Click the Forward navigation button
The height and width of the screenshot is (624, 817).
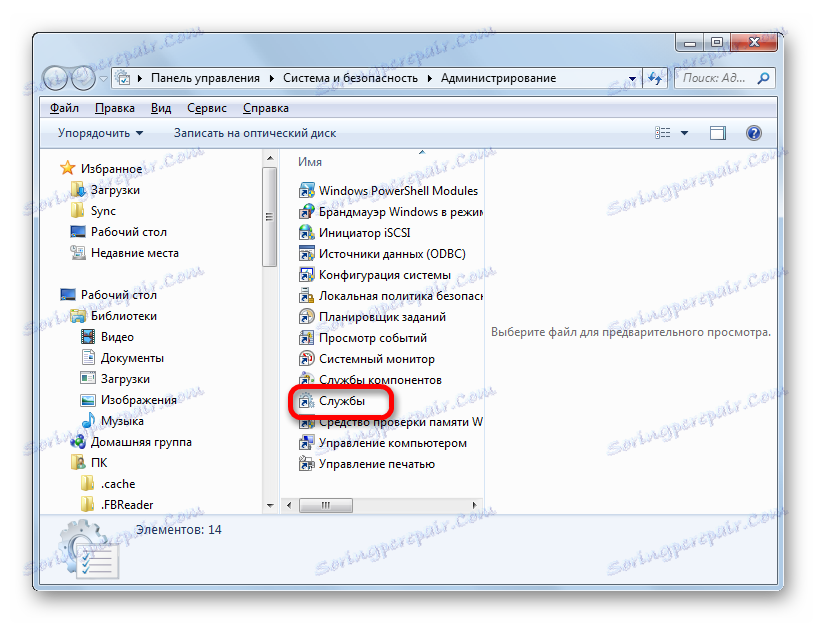pos(83,79)
